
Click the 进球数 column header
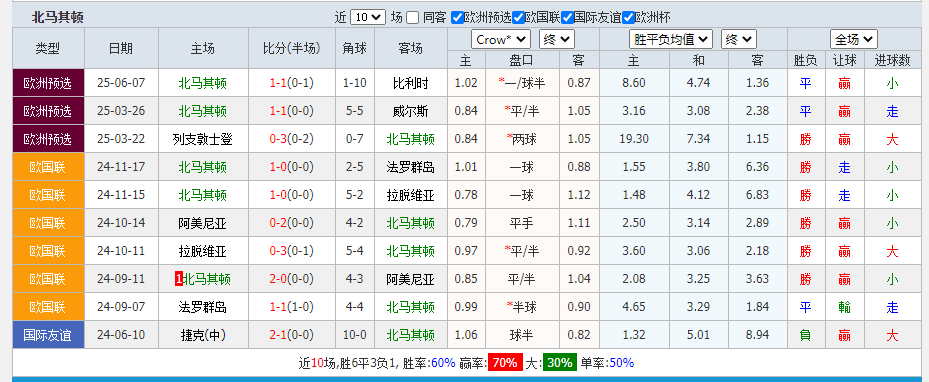tap(893, 60)
